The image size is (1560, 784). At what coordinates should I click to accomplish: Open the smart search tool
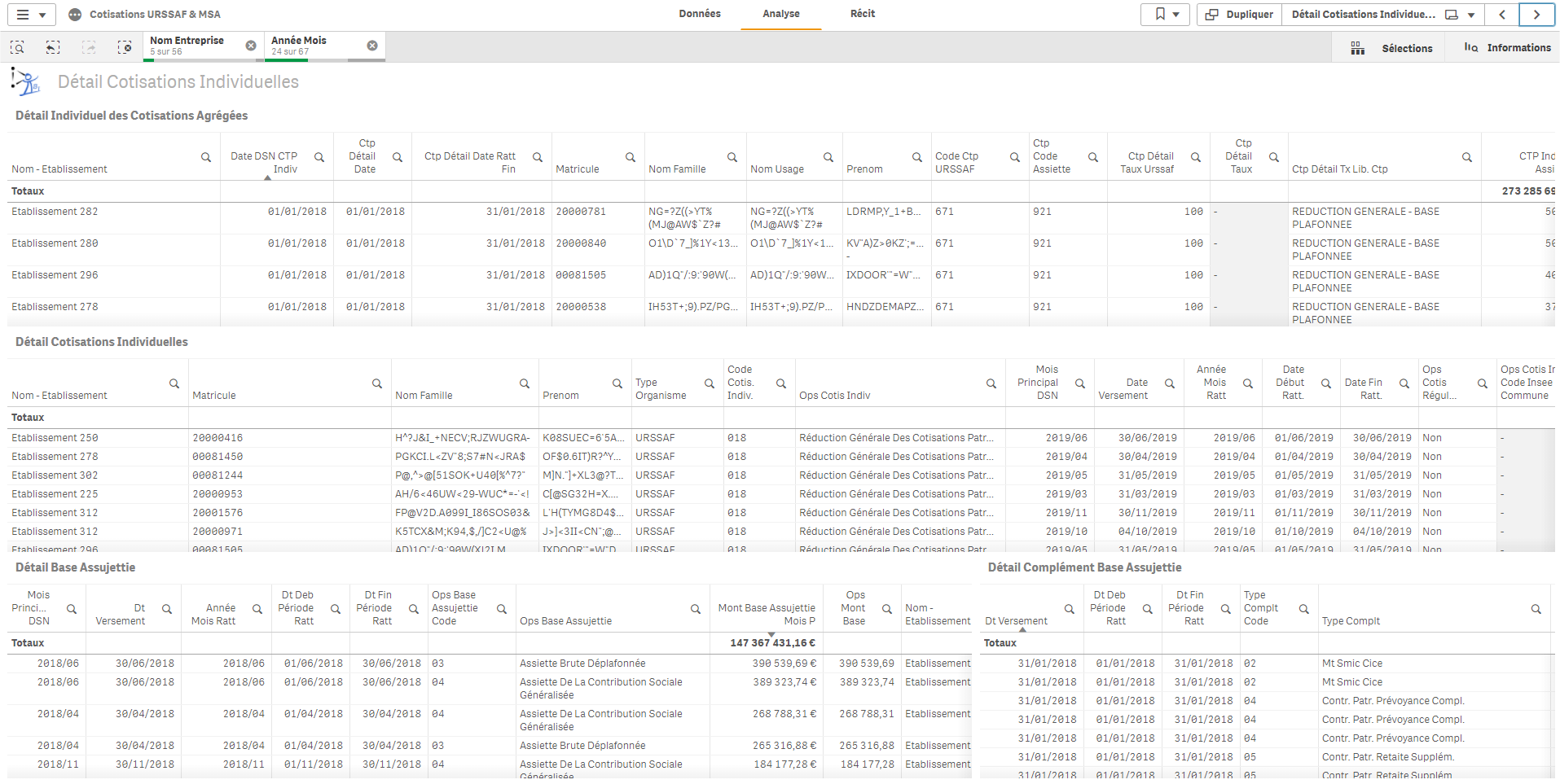tap(17, 47)
